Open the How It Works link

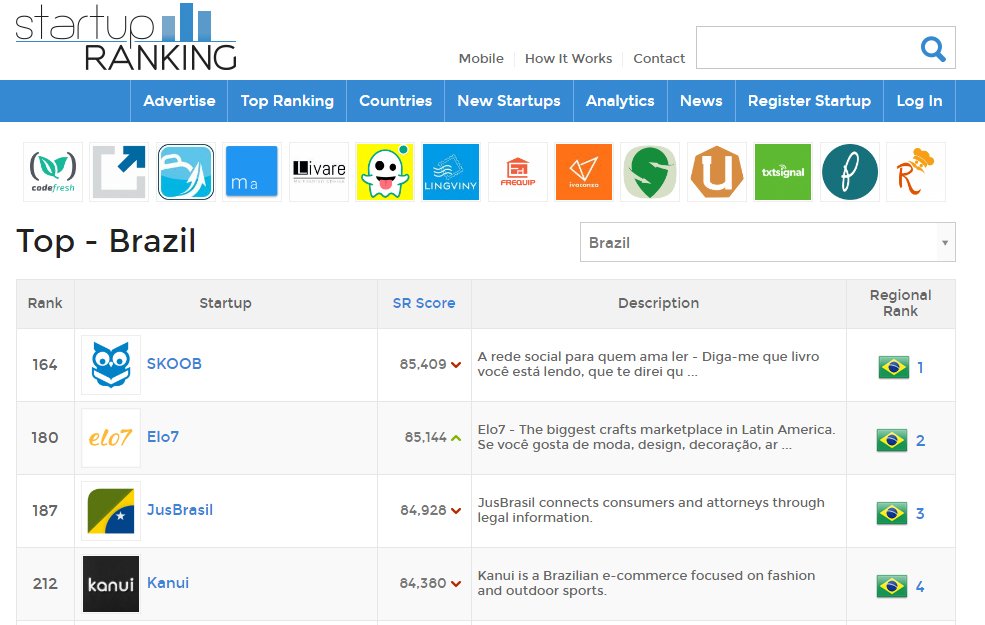569,58
